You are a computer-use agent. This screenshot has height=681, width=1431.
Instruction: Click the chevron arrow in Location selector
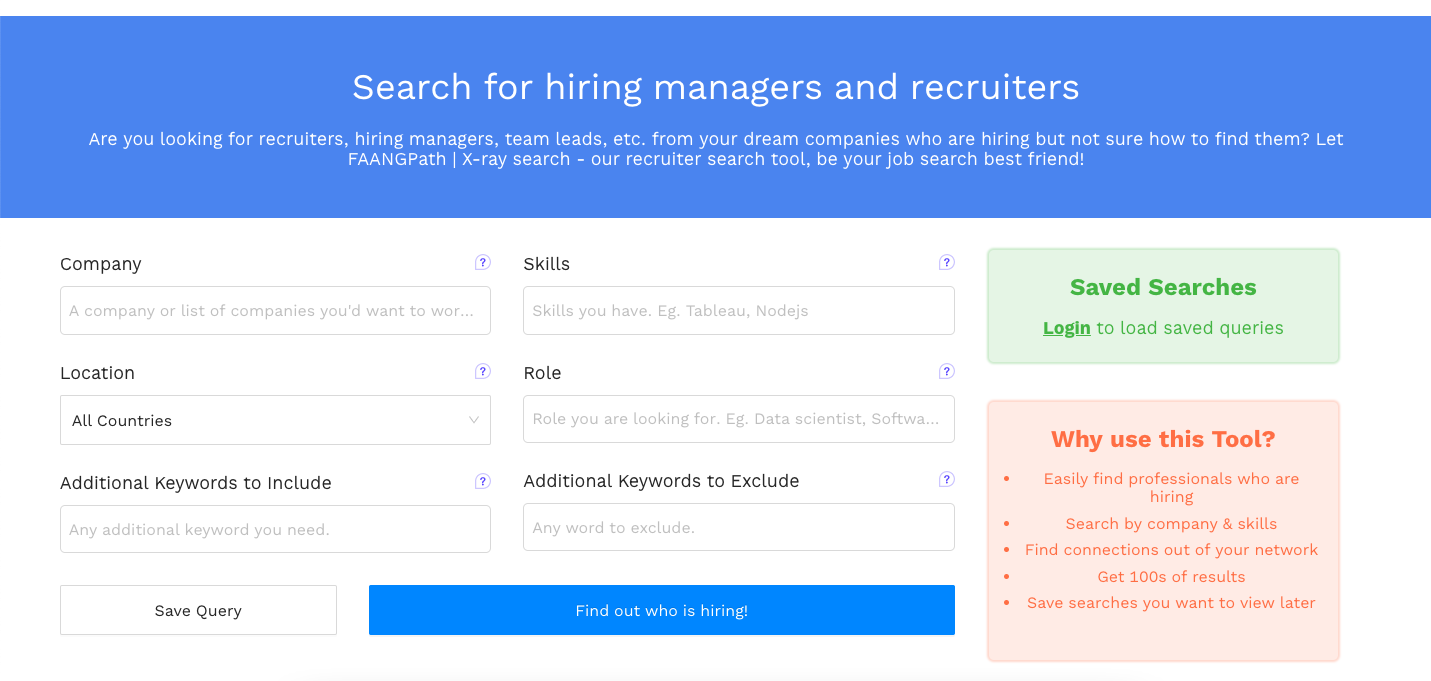[474, 420]
